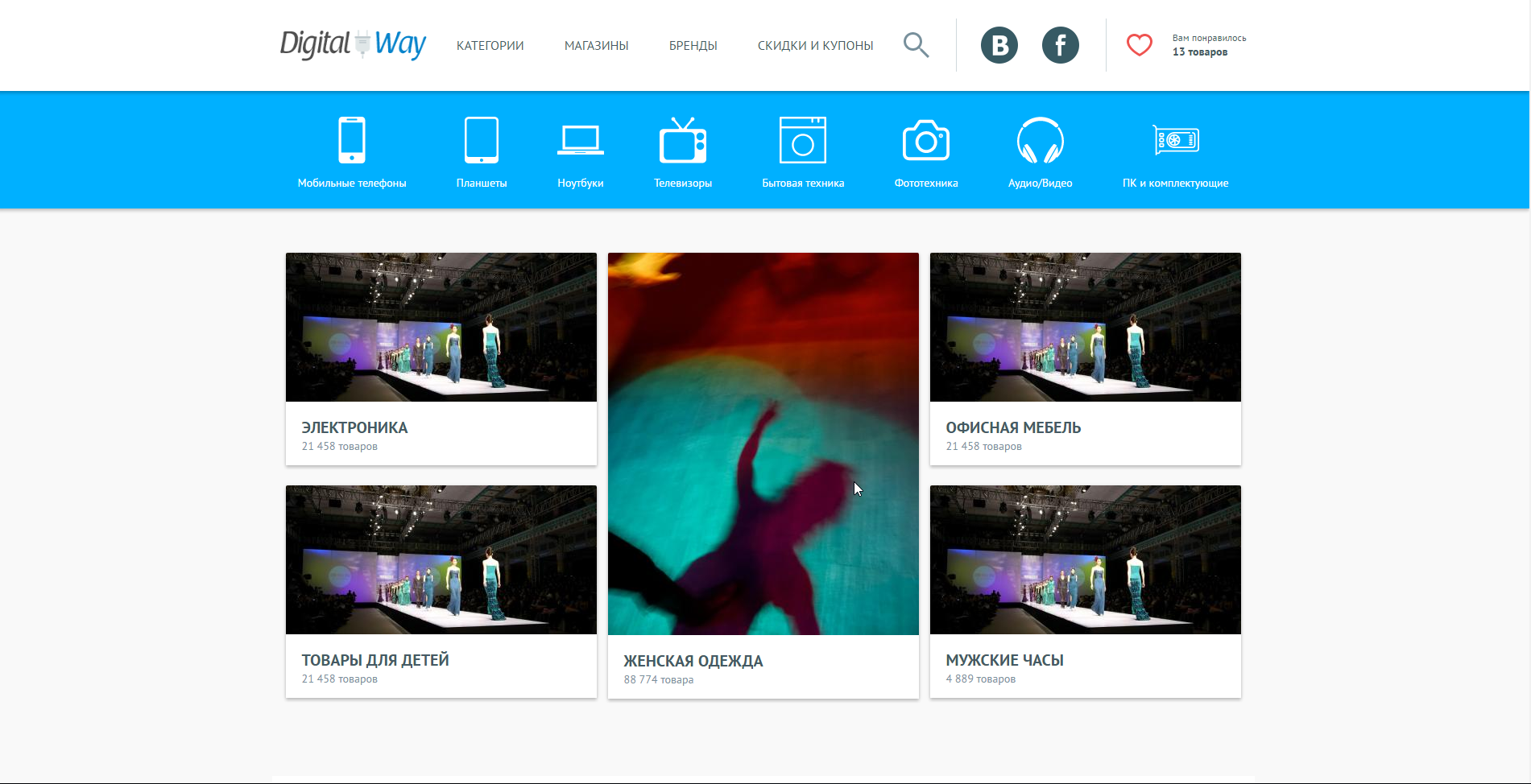Open the Facebook social icon
This screenshot has height=784, width=1531.
point(1061,45)
